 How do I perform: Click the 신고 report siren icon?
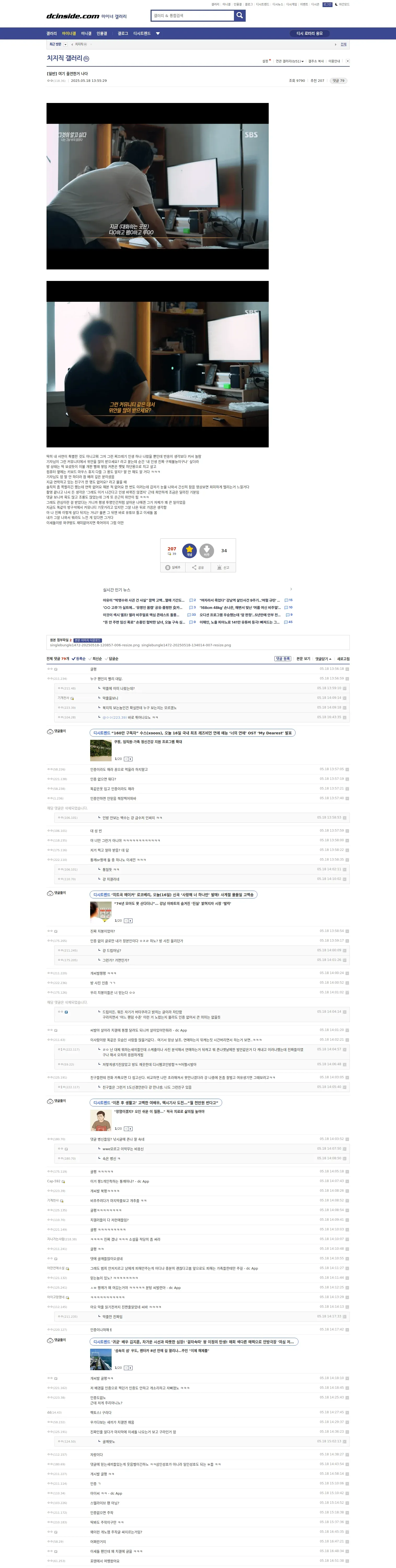220,567
